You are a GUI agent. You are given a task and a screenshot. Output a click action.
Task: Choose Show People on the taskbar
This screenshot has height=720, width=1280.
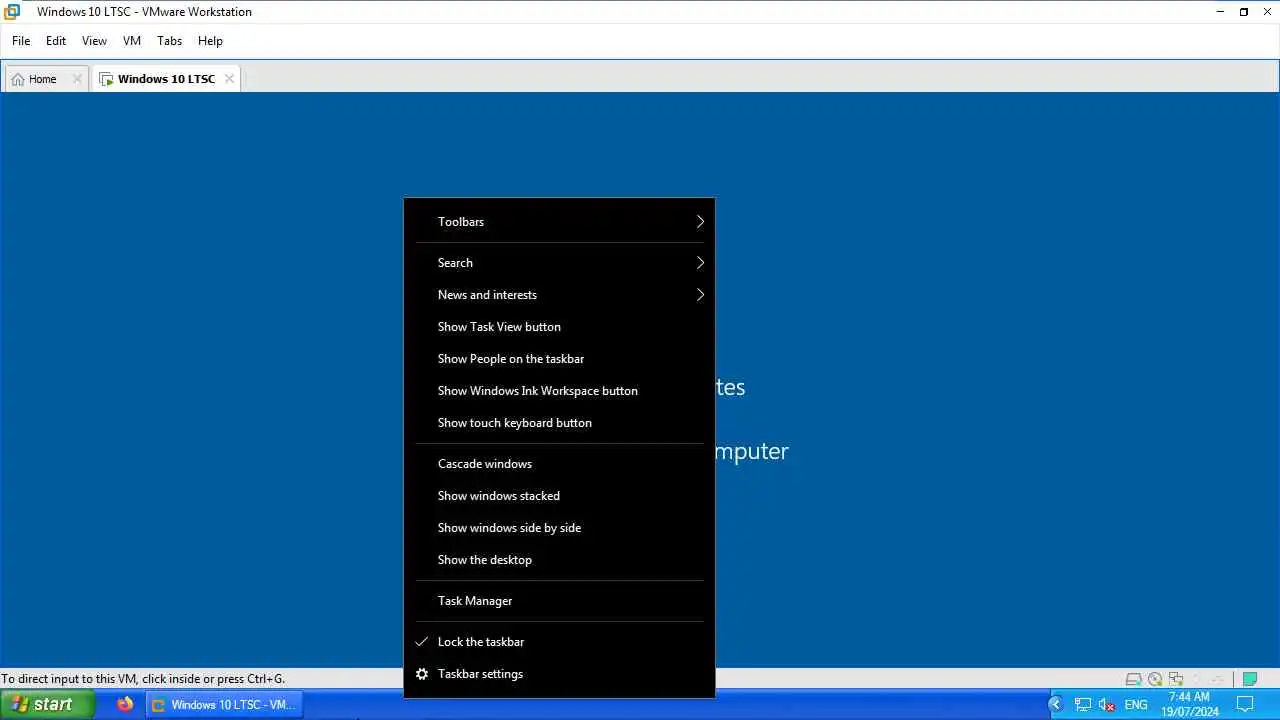559,359
